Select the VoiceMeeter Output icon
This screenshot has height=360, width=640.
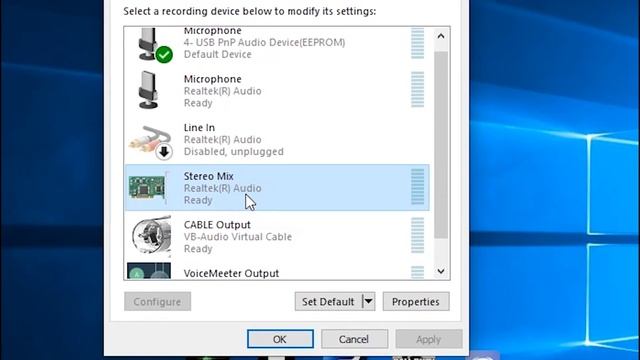(x=149, y=271)
